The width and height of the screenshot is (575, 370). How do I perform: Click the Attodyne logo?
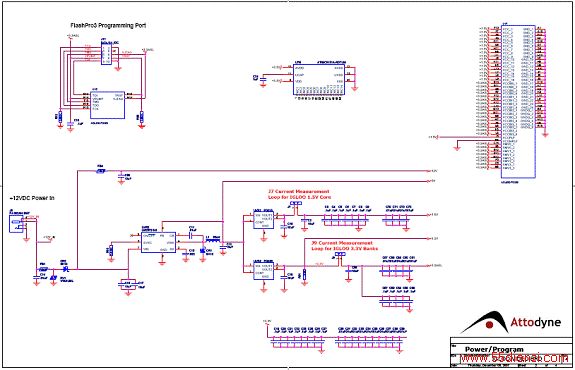511,322
